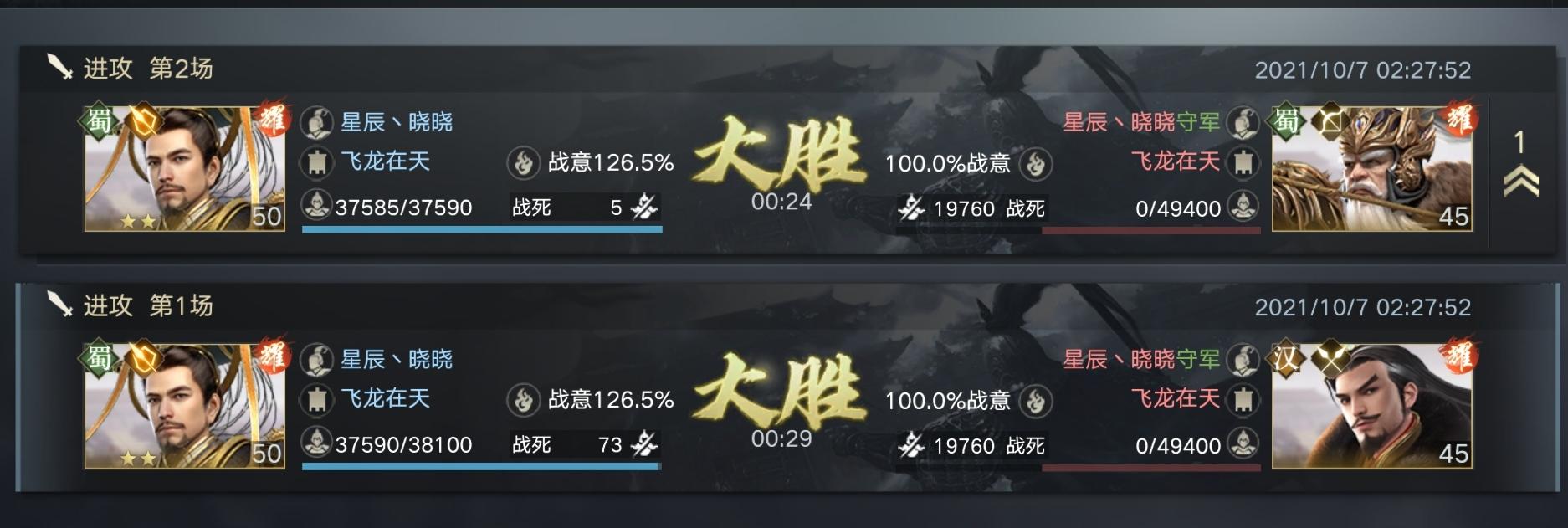Open the defender 汉 general portrait in round 1

(x=1372, y=406)
